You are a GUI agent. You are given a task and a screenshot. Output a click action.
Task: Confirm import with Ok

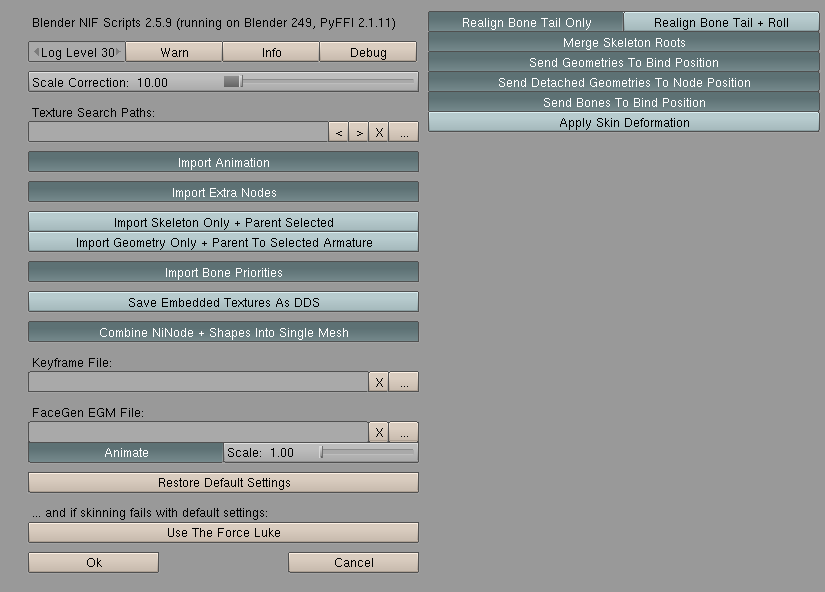[94, 563]
